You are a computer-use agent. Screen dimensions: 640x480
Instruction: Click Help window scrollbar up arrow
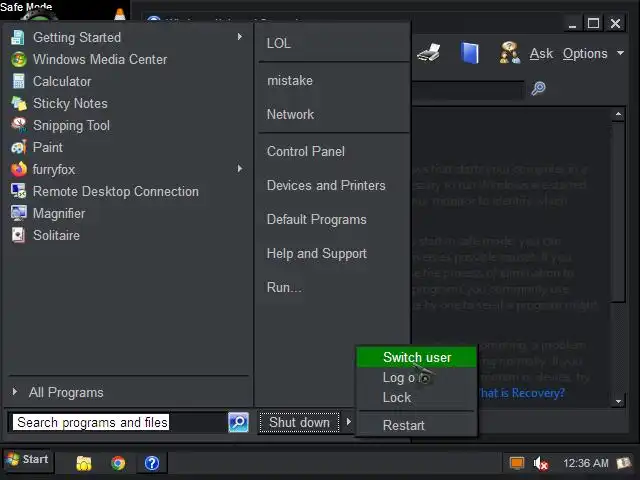point(618,114)
